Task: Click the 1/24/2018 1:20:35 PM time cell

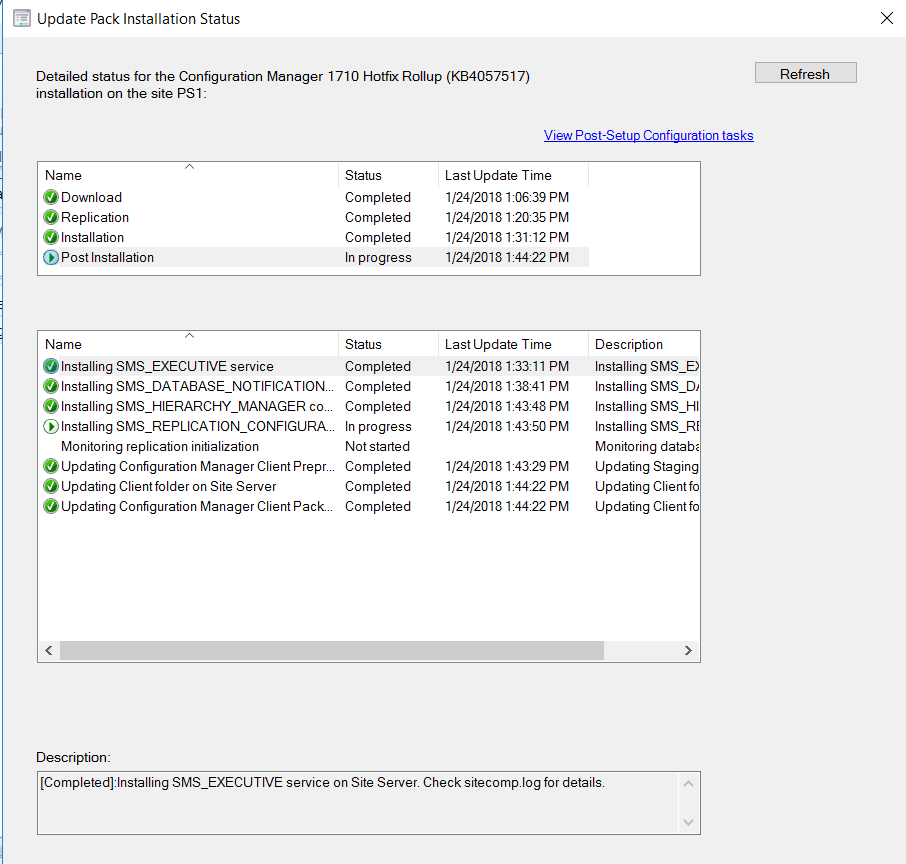Action: click(x=507, y=217)
